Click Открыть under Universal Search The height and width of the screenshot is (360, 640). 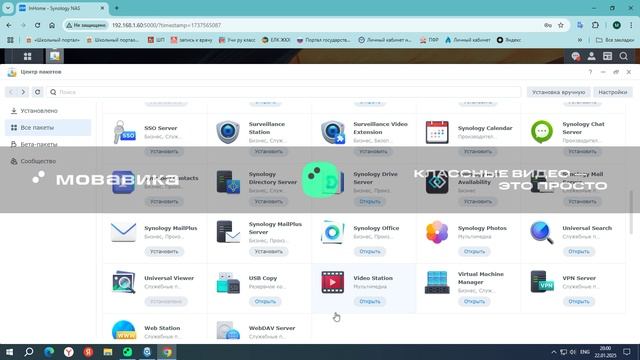click(x=579, y=251)
